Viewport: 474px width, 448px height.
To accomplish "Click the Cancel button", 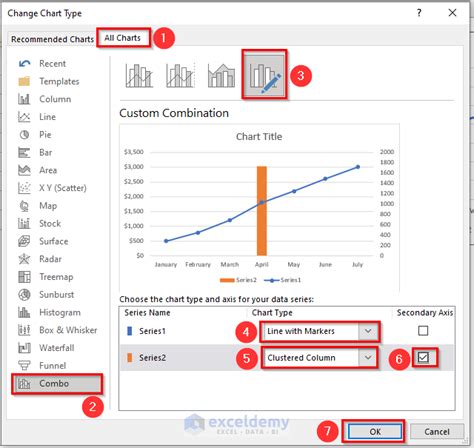I will point(437,432).
